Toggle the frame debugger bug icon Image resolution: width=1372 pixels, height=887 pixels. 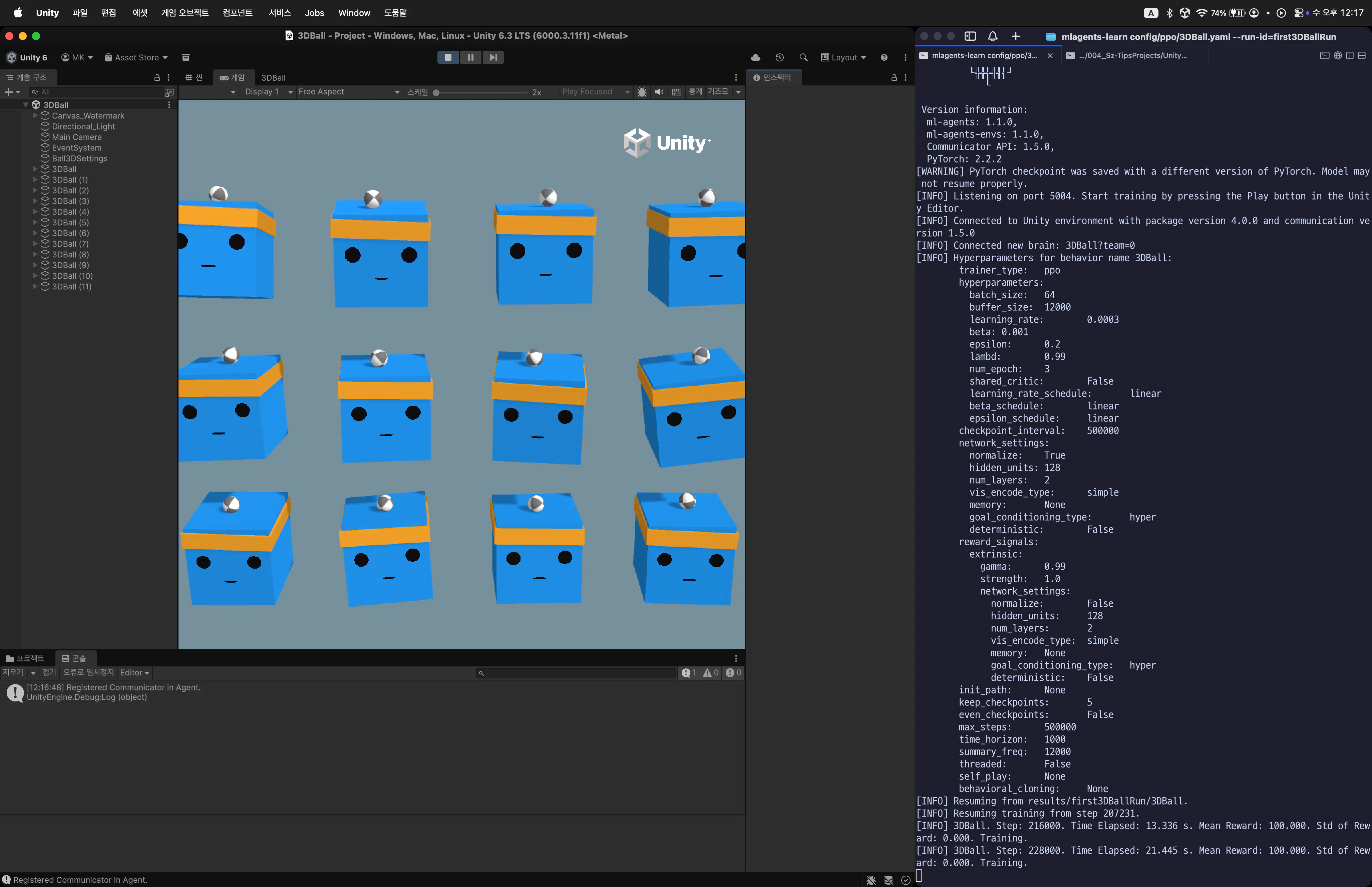click(642, 91)
